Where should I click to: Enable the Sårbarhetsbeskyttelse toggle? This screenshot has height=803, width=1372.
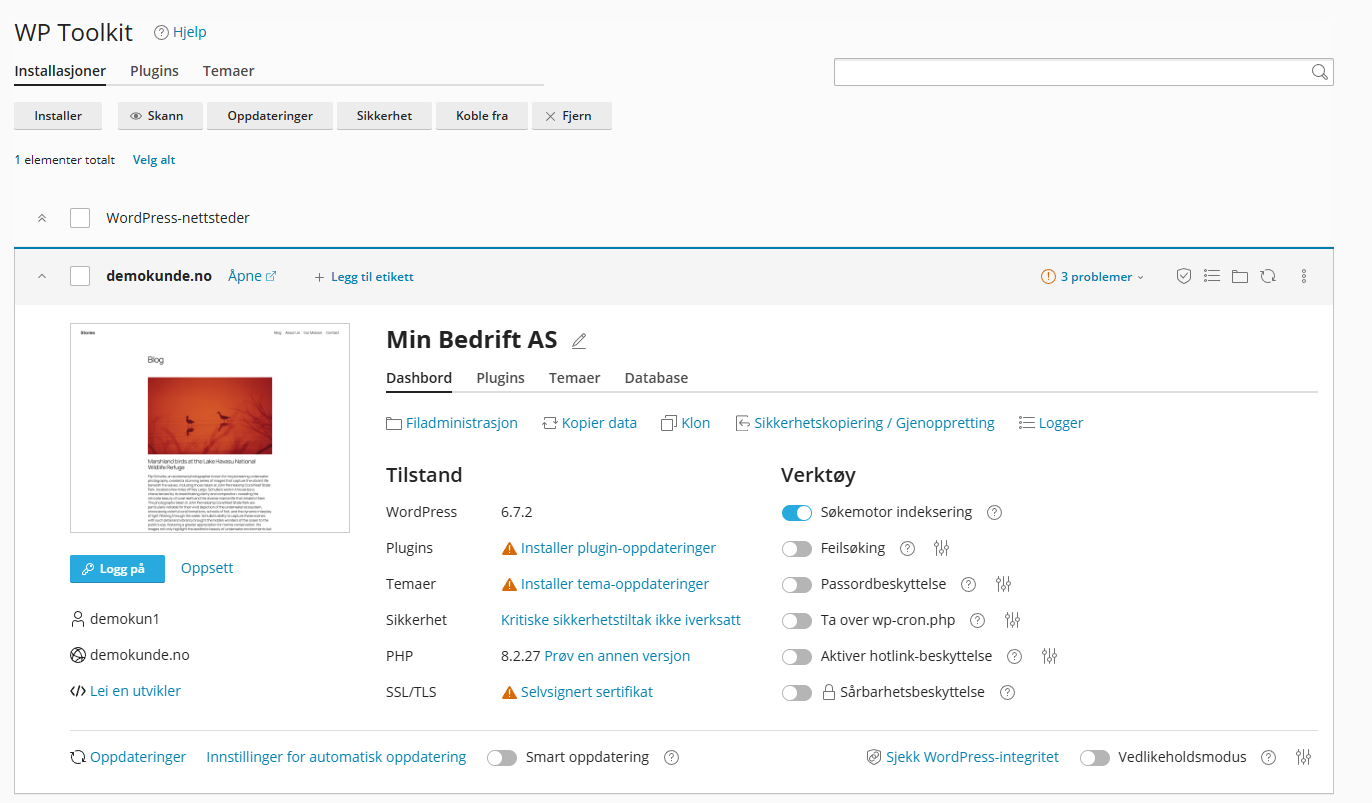point(797,693)
